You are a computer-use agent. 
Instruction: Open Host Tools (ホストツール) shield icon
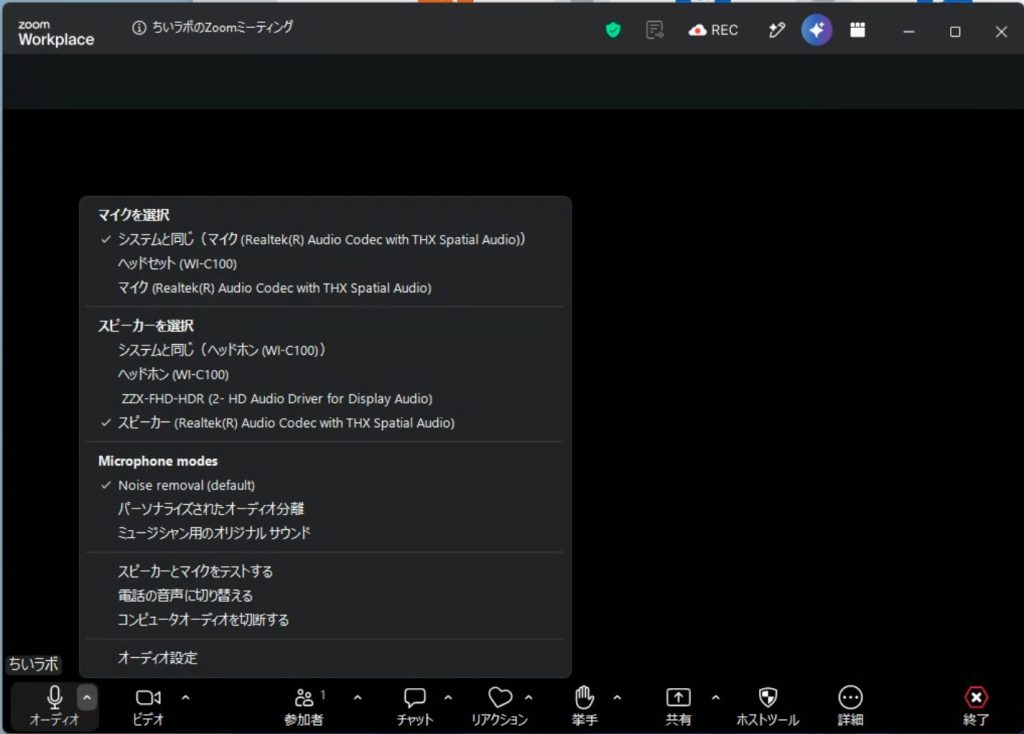[768, 697]
